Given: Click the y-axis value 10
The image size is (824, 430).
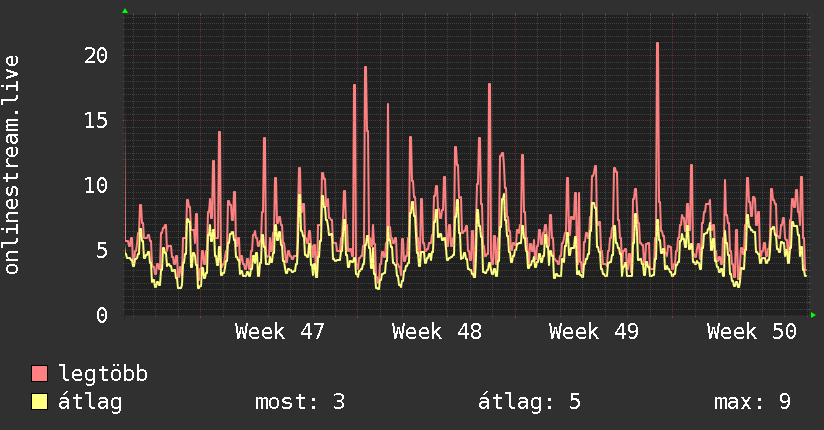Looking at the screenshot, I should [96, 185].
